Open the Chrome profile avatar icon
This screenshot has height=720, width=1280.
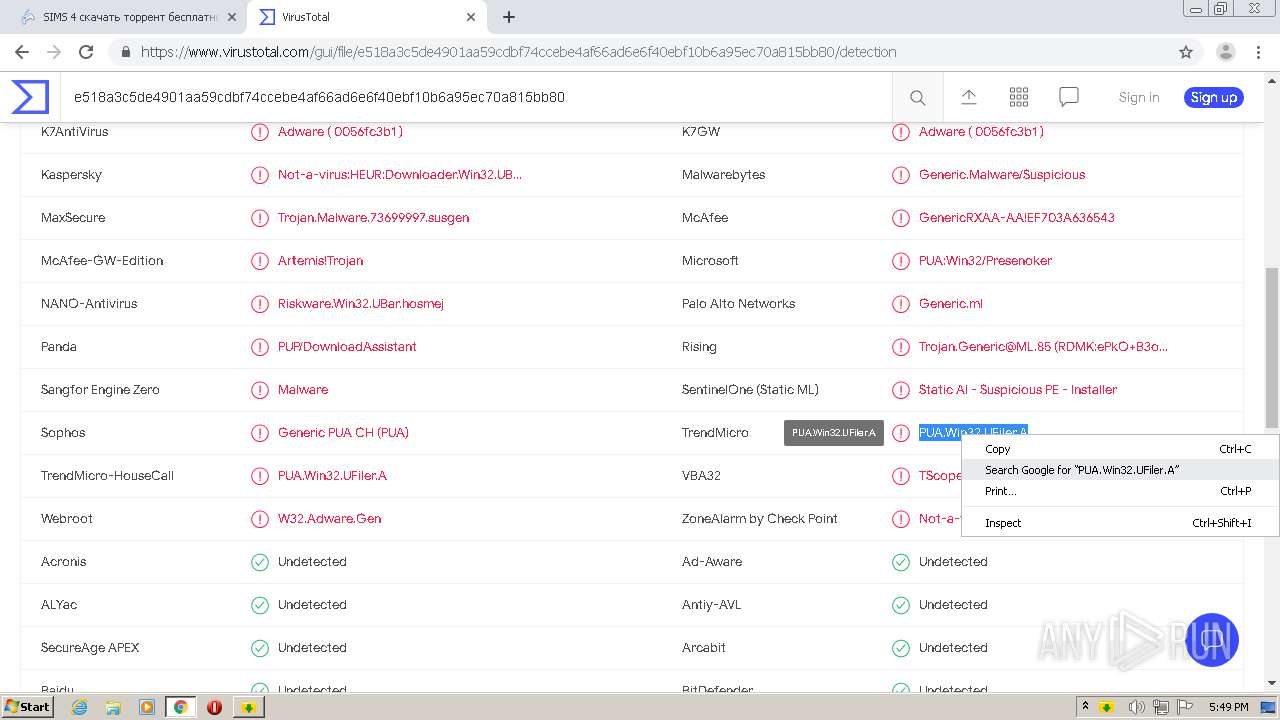(x=1225, y=52)
